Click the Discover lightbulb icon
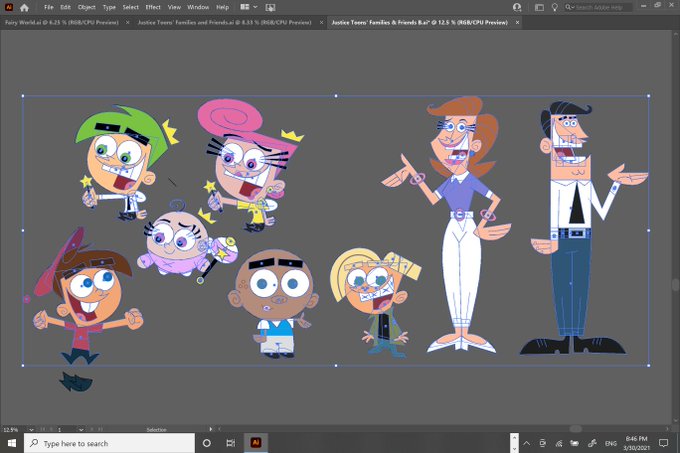The image size is (680, 453). click(x=554, y=7)
